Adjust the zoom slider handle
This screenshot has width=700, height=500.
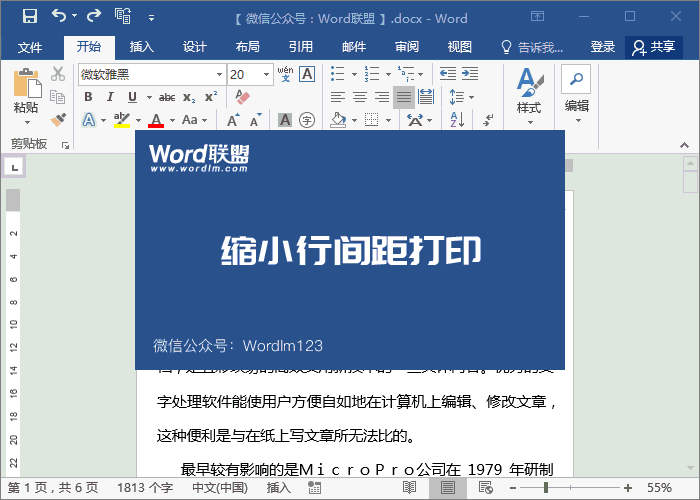tap(546, 488)
